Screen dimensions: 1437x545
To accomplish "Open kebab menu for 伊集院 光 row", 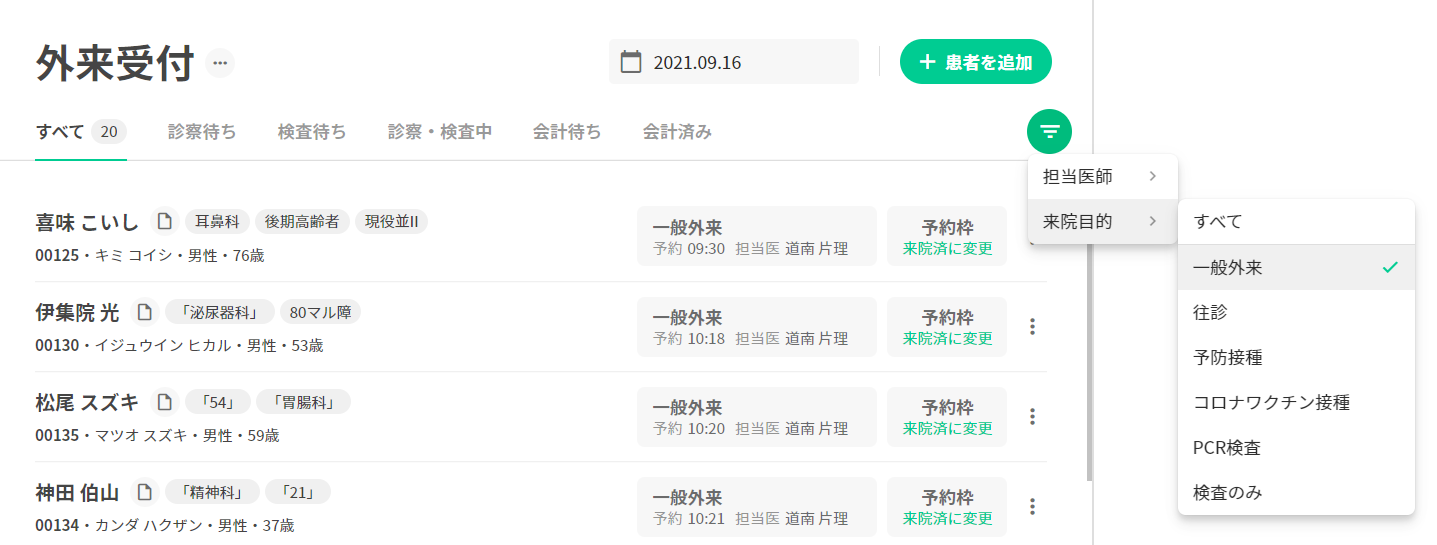I will (1033, 326).
